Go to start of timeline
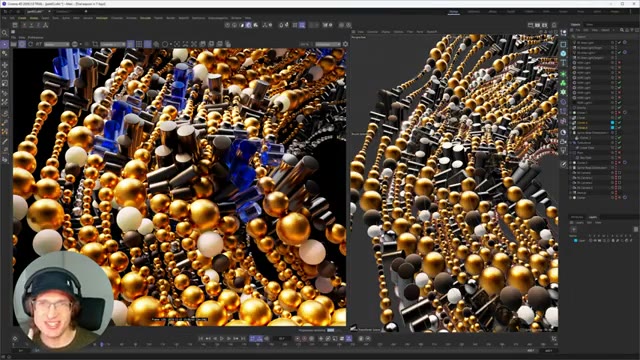The width and height of the screenshot is (640, 360). click(201, 338)
